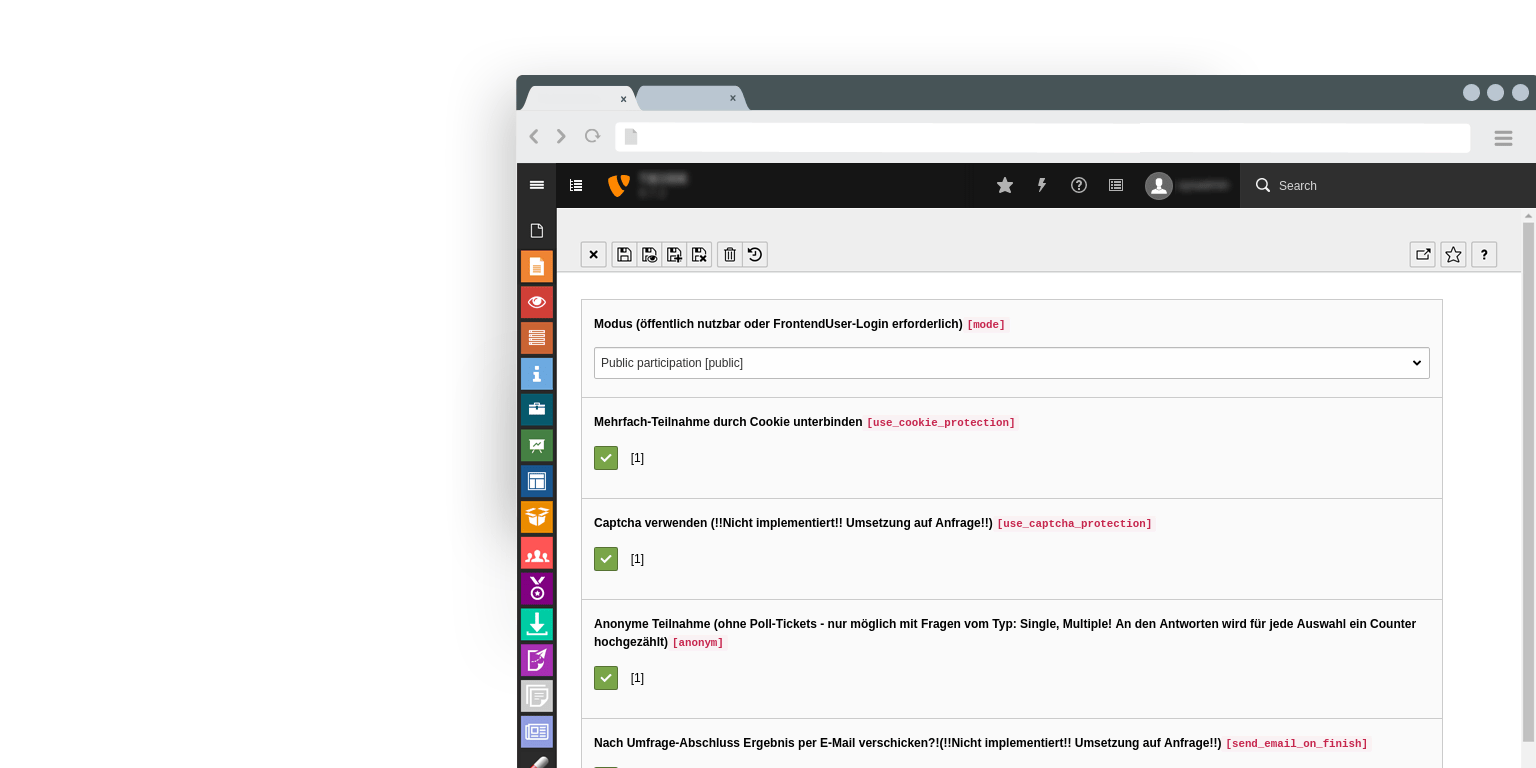
Task: Open the record change history icon
Action: click(755, 254)
